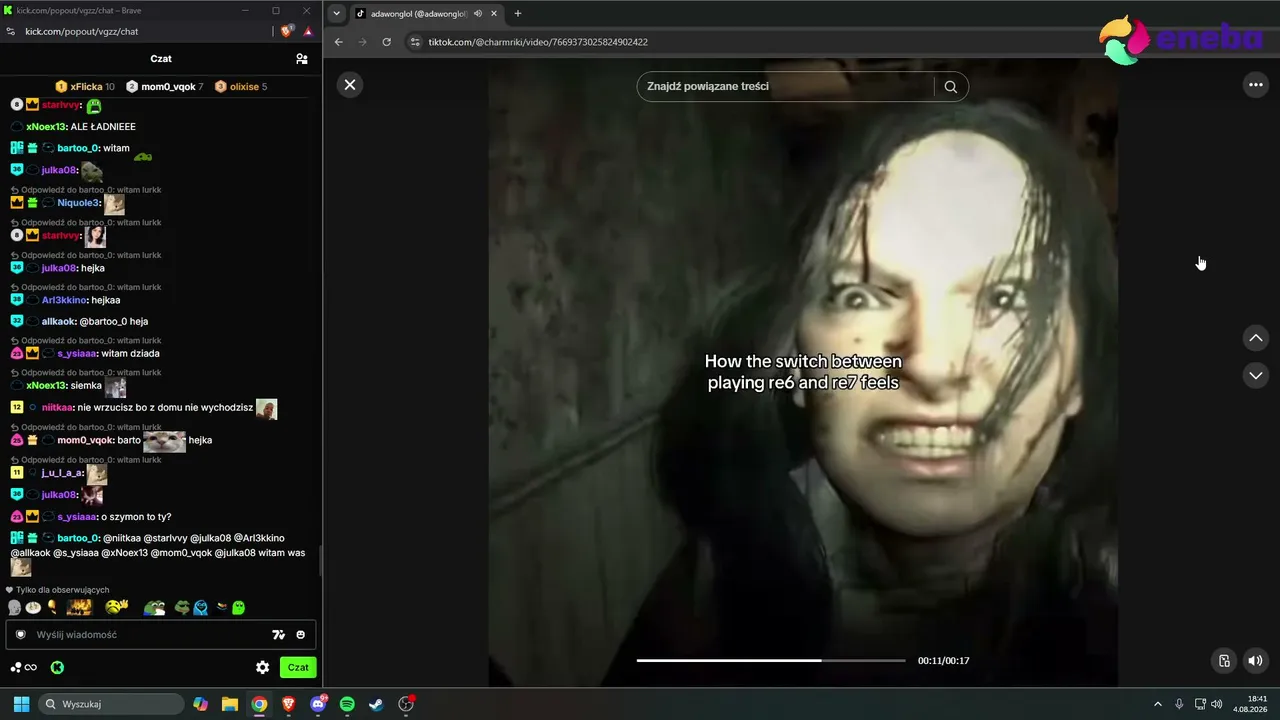
Task: Open system volume in the tray
Action: [1217, 704]
